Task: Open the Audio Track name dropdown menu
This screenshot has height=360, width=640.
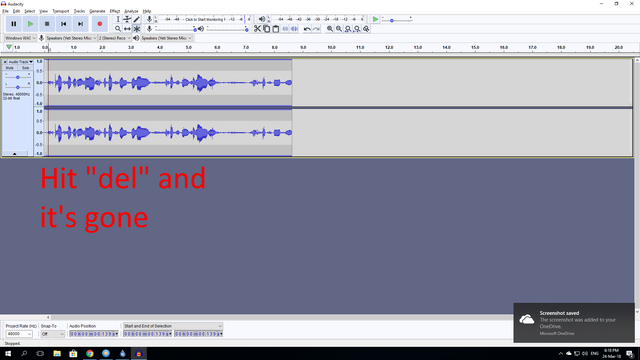Action: (20, 62)
